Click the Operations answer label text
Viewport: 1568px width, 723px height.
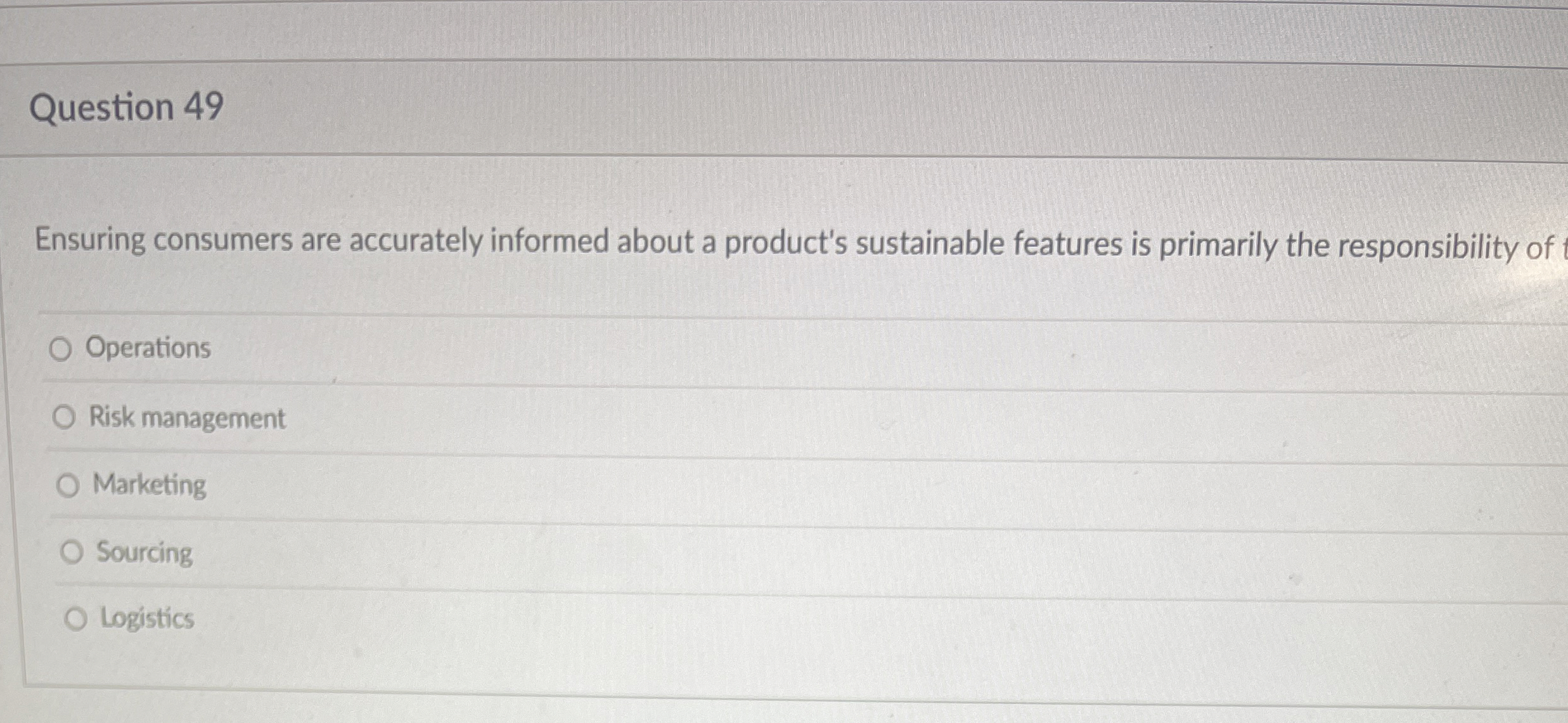(x=148, y=348)
